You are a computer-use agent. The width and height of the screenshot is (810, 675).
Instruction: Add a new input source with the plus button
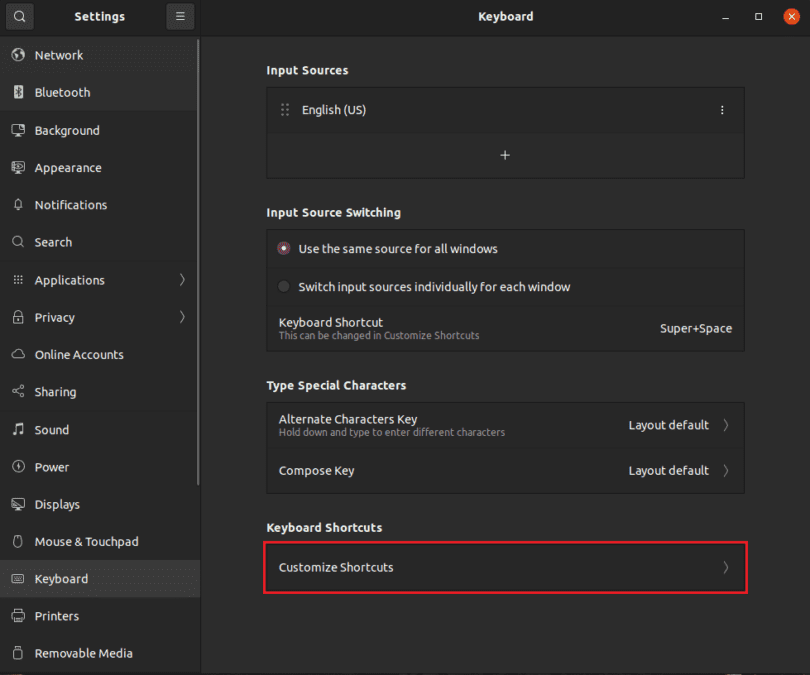pyautogui.click(x=505, y=155)
